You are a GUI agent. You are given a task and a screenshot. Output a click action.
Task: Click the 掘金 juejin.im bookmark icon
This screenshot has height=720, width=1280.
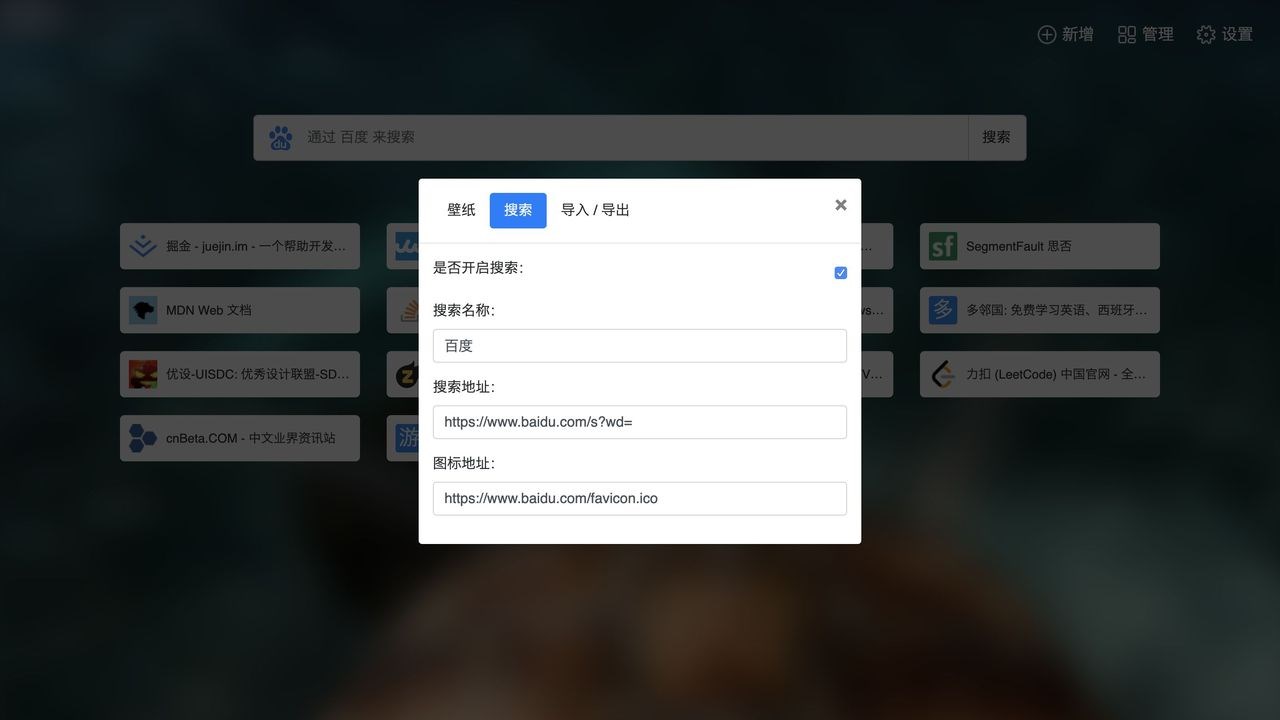tap(143, 246)
